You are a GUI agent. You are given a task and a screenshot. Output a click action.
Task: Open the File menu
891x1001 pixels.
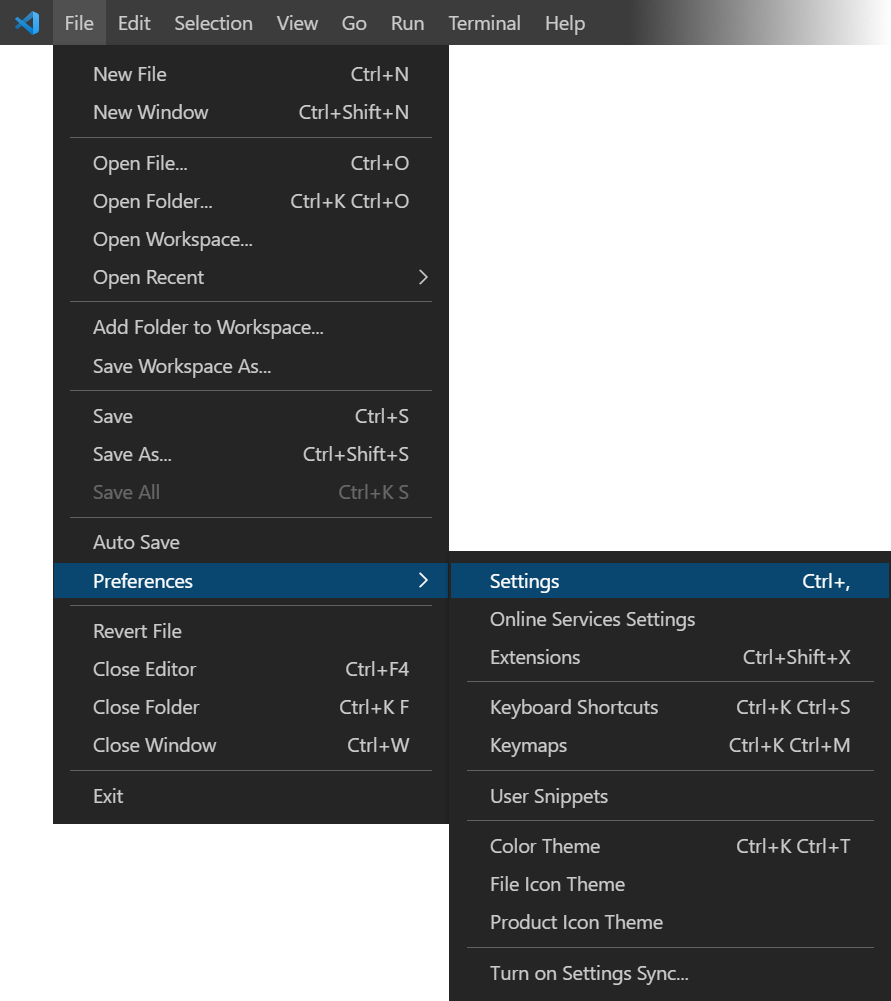78,22
